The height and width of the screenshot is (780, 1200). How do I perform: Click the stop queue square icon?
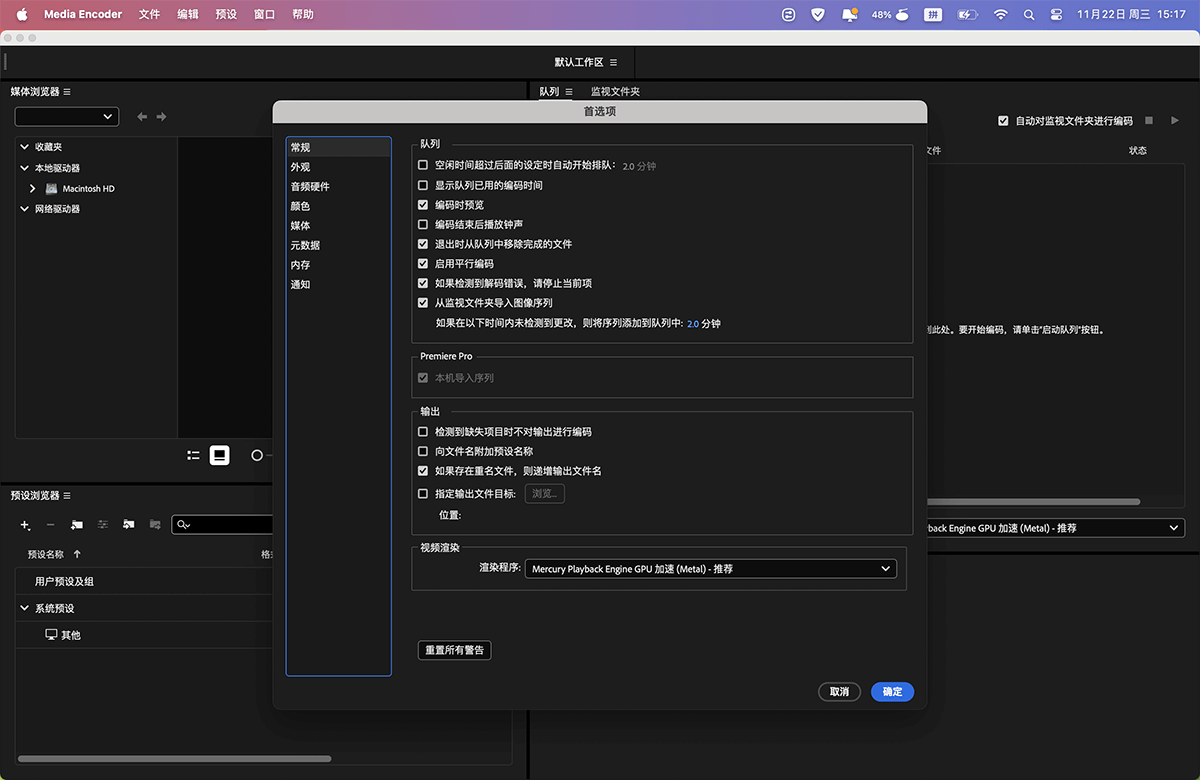click(x=1148, y=120)
